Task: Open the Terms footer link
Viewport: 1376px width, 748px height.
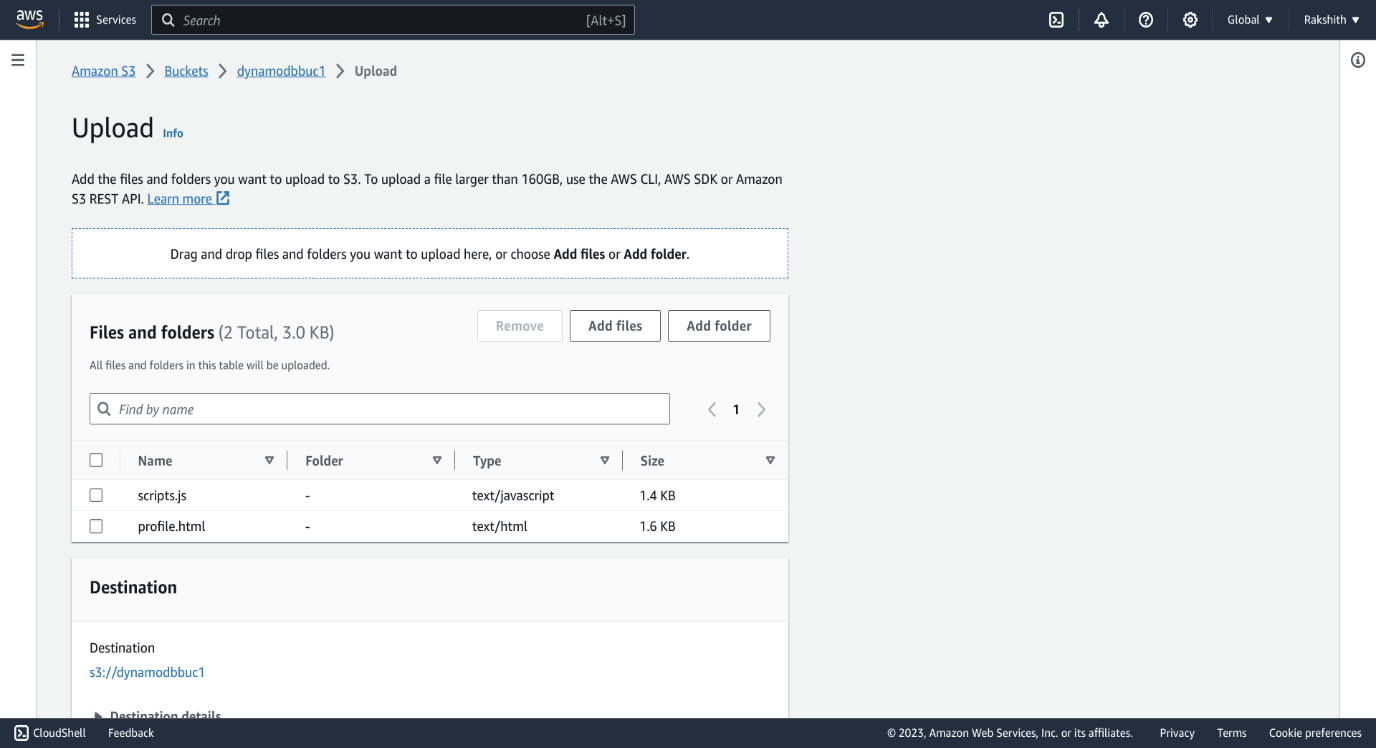Action: point(1232,733)
